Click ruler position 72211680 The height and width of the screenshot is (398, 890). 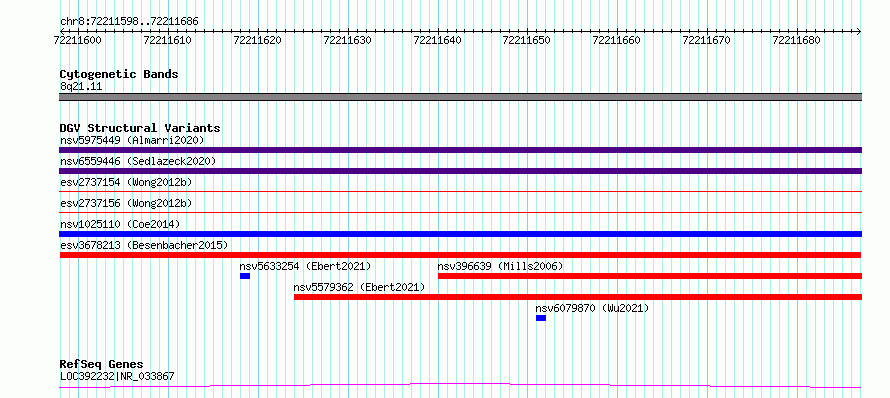point(797,40)
